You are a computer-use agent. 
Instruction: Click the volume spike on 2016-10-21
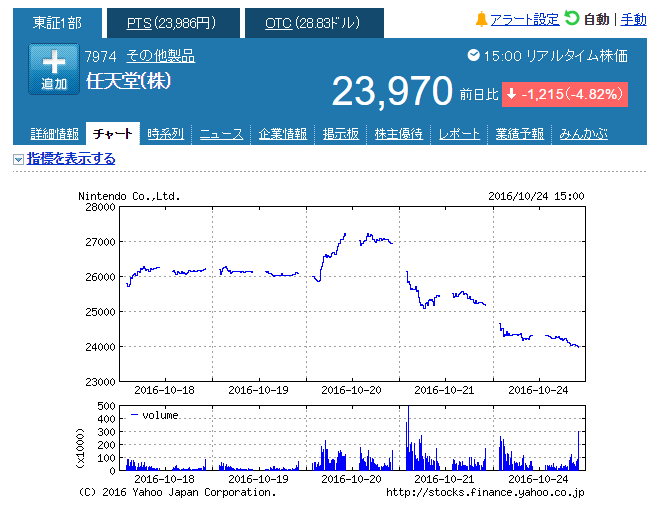click(408, 438)
